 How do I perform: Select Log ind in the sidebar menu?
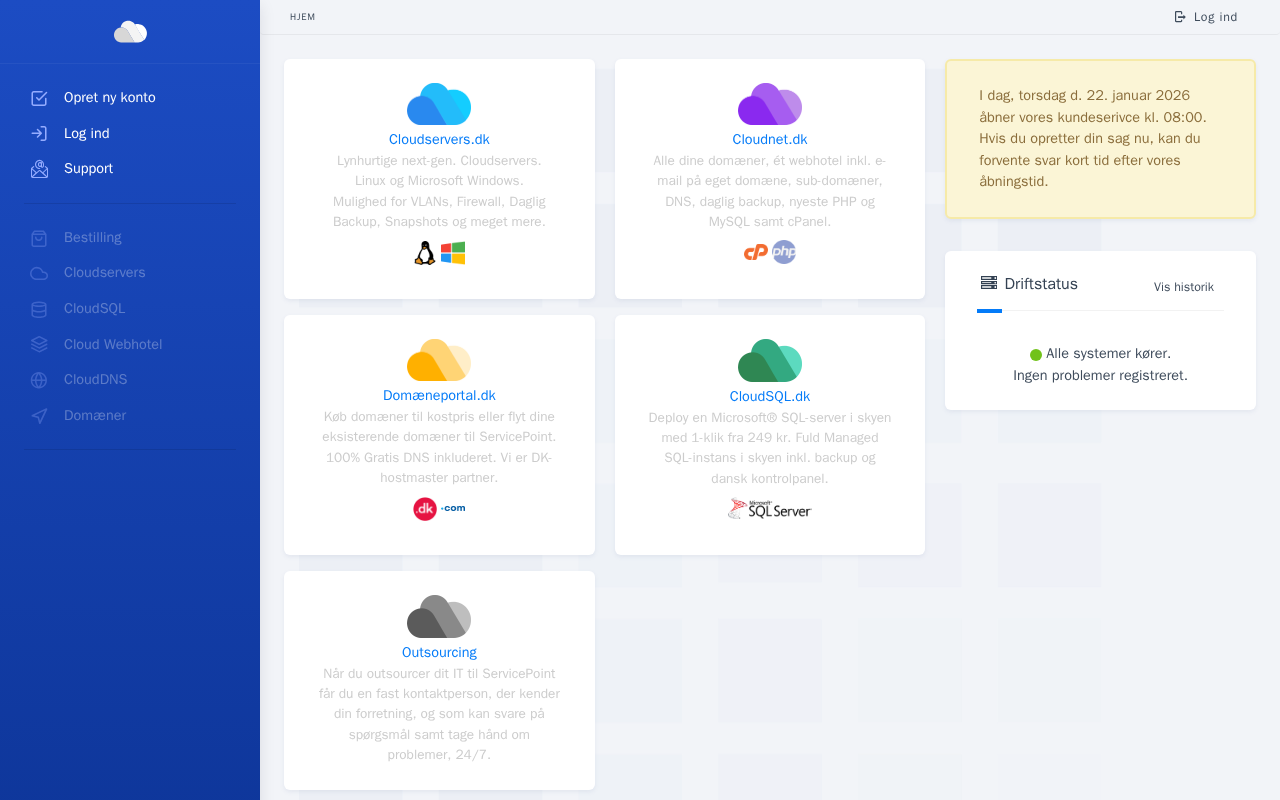pos(87,133)
